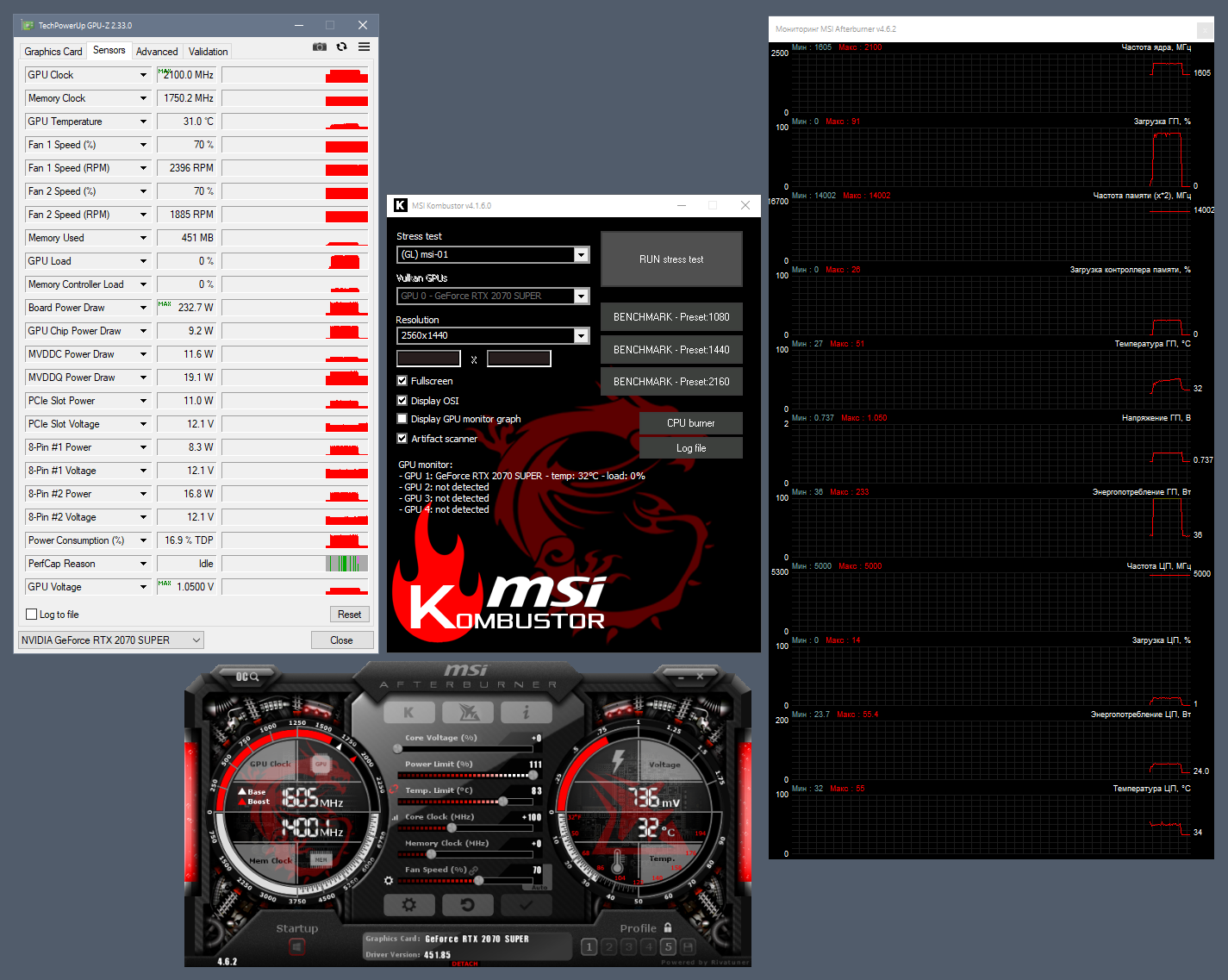Viewport: 1228px width, 980px height.
Task: Click the custom resolution height field
Action: [519, 359]
